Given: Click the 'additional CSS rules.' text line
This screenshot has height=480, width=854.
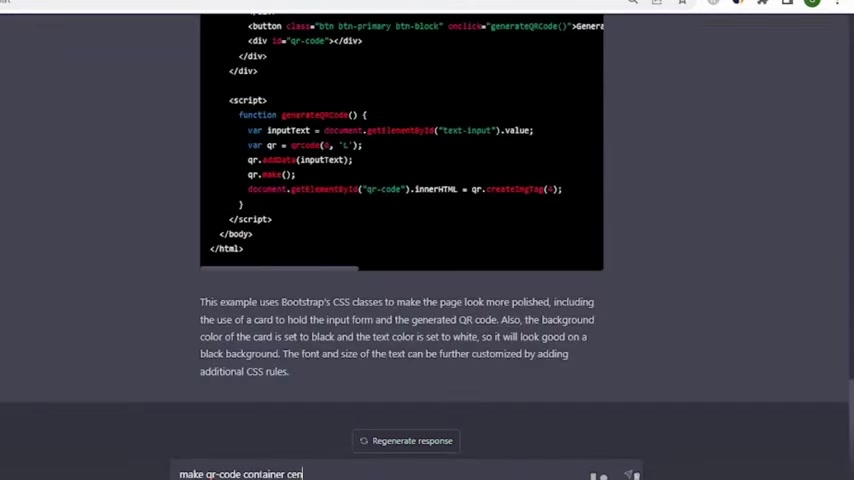Looking at the screenshot, I should pyautogui.click(x=244, y=372).
